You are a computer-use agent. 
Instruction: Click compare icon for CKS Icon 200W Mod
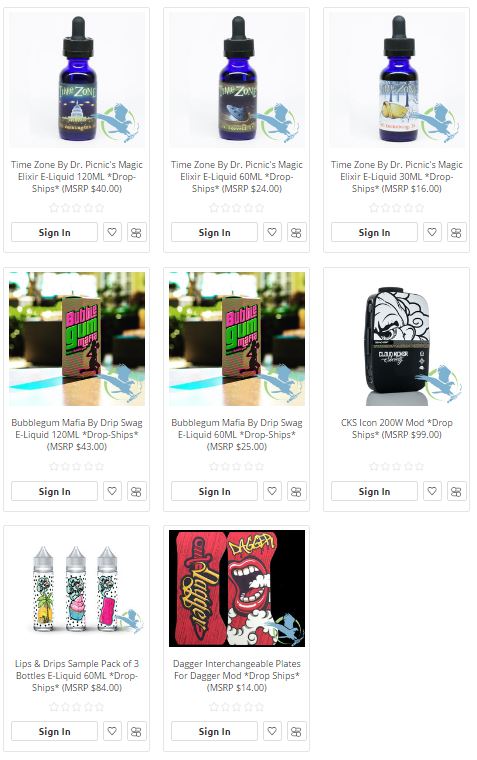click(456, 491)
